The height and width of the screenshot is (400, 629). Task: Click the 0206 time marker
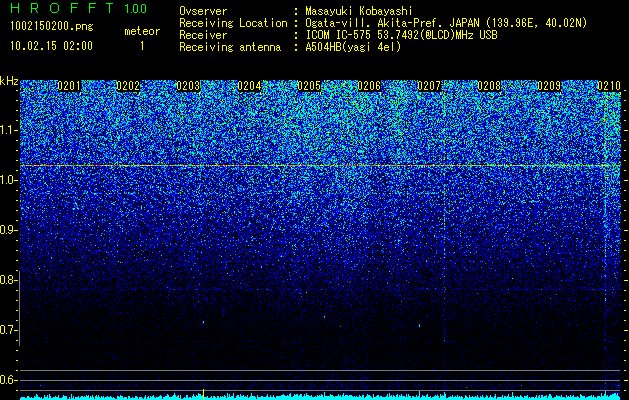click(x=369, y=86)
